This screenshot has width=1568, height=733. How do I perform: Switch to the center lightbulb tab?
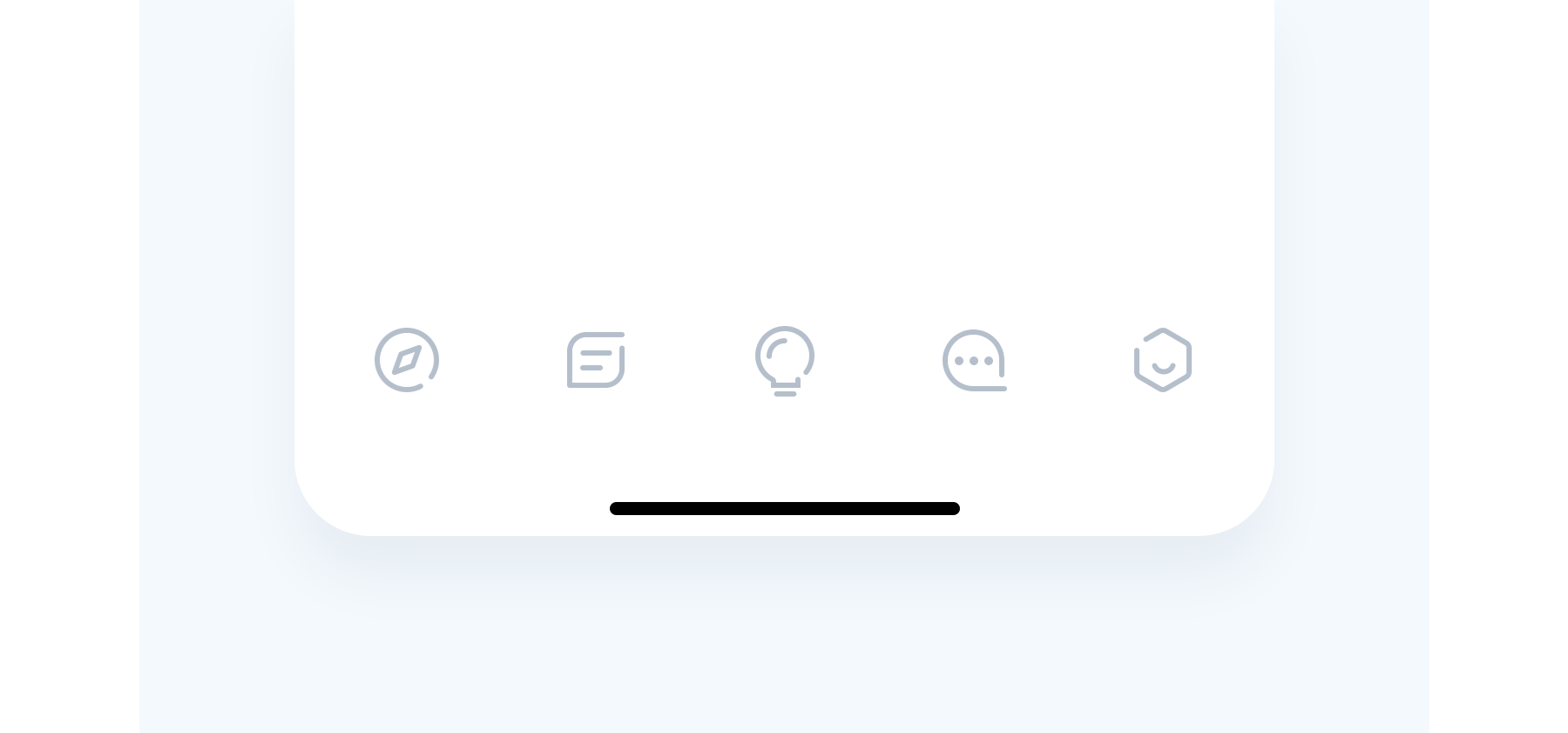785,361
